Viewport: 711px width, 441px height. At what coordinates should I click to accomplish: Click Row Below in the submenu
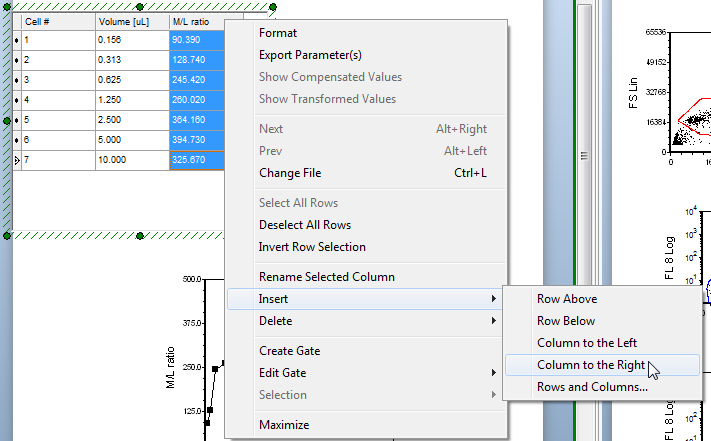pos(566,321)
